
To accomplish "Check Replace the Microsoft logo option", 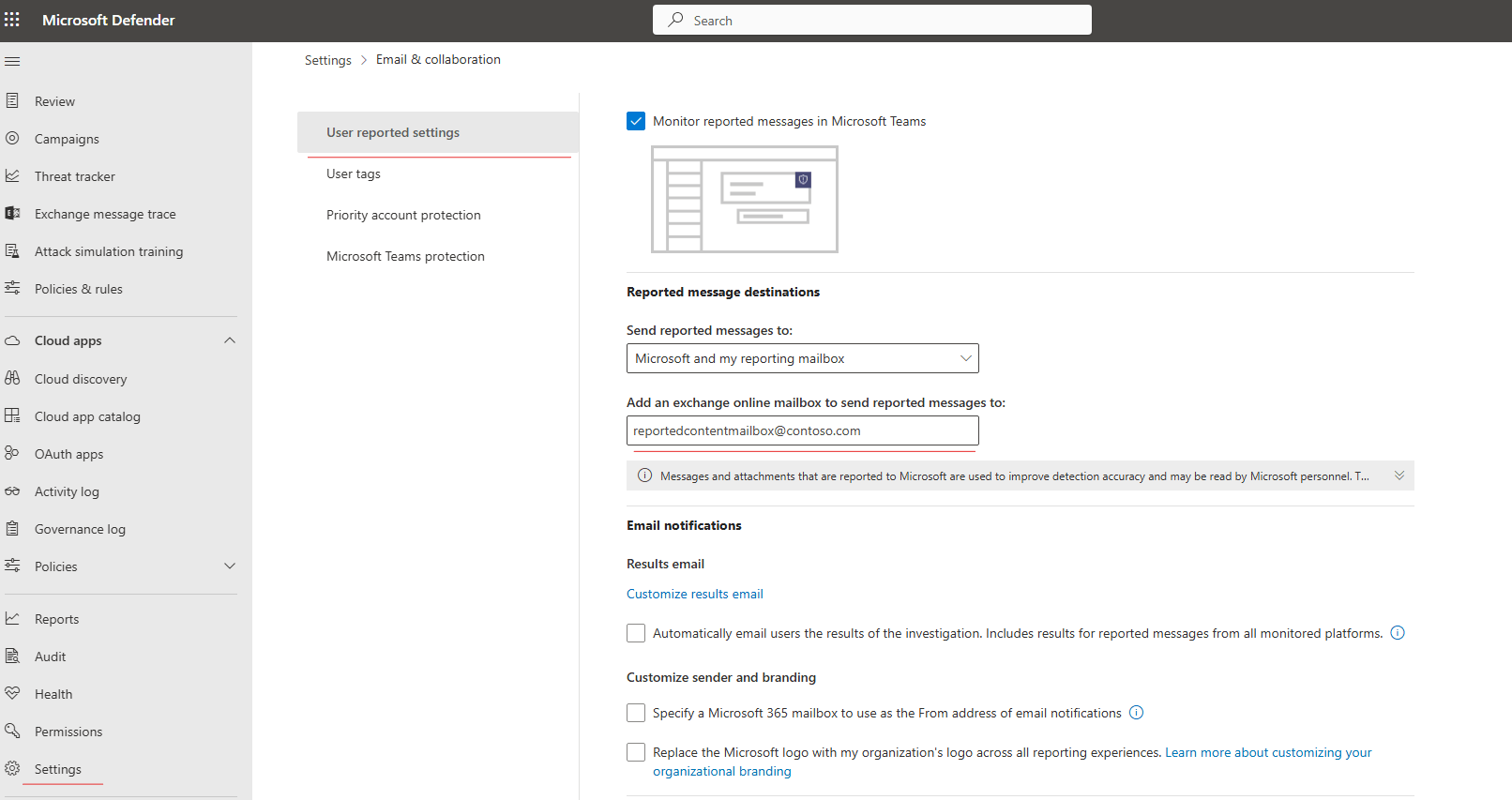I will [x=636, y=752].
